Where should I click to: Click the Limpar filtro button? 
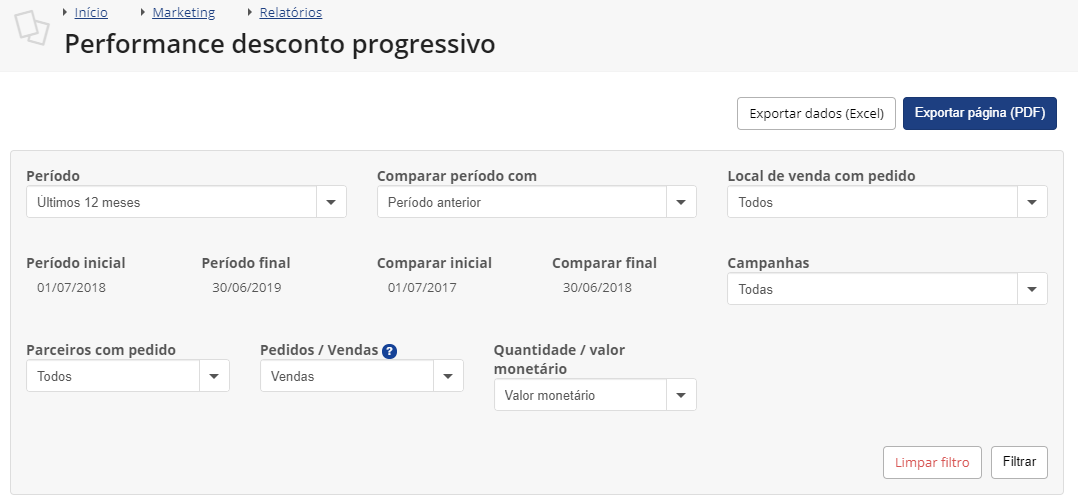(932, 462)
